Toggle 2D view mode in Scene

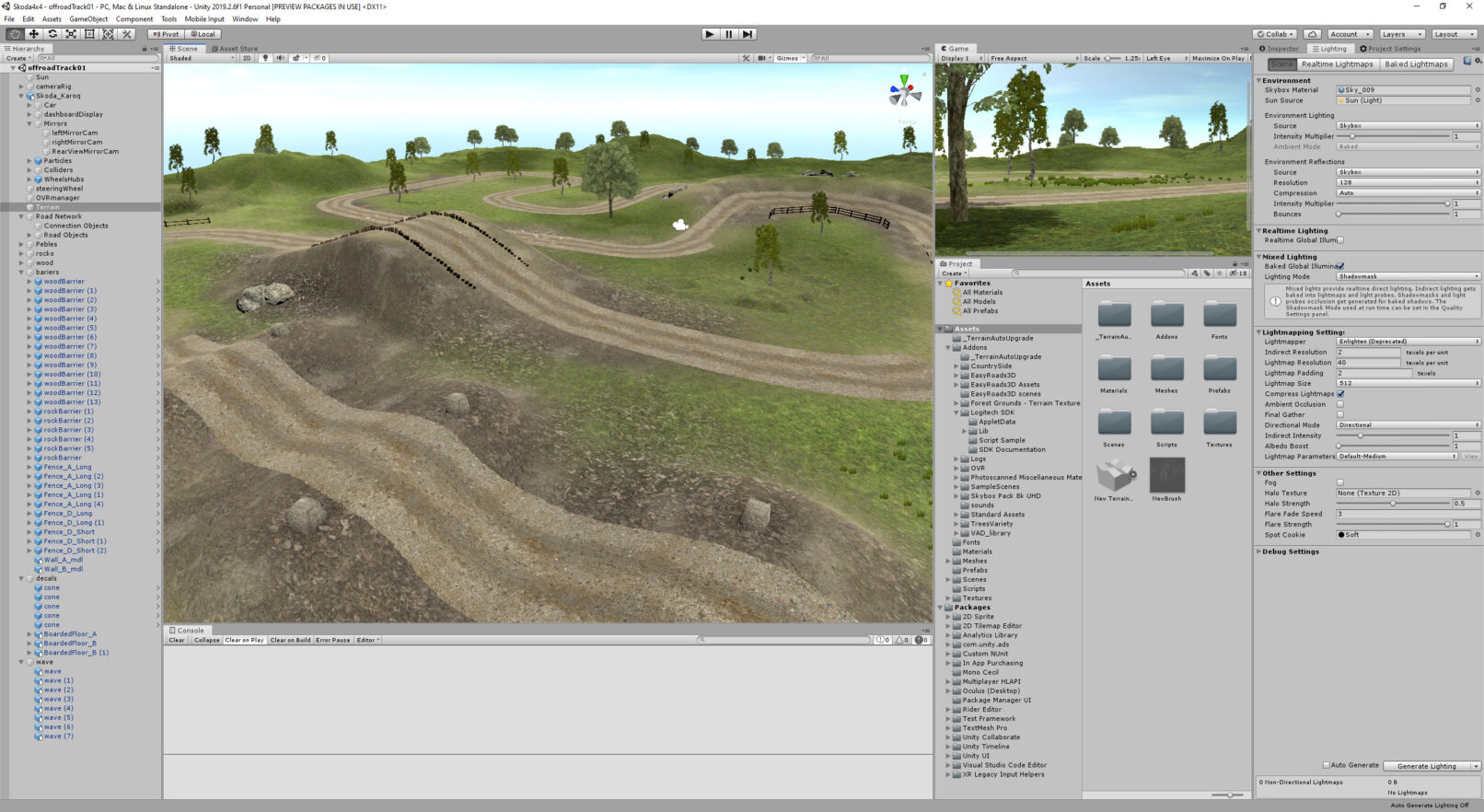click(247, 58)
